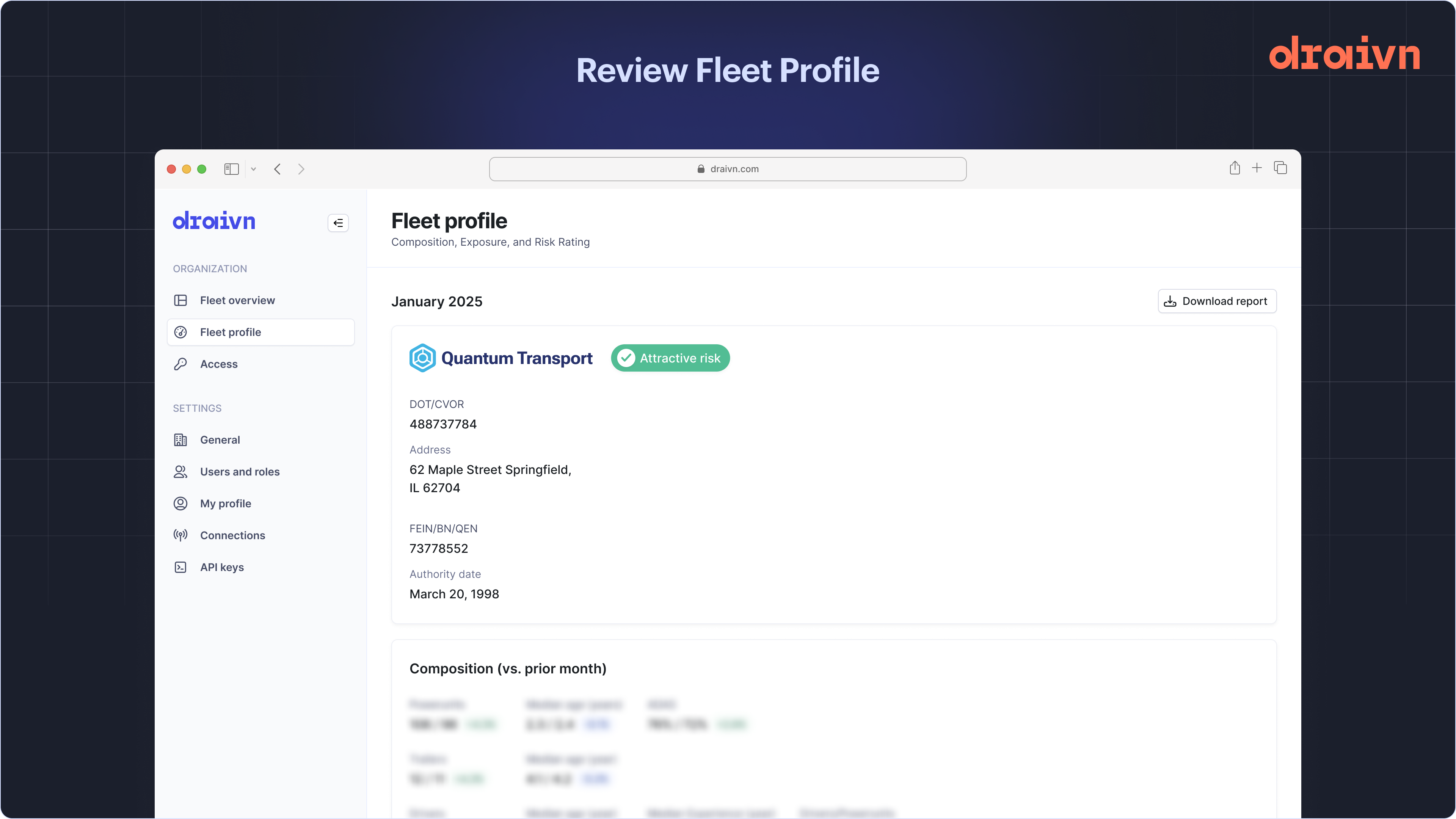The width and height of the screenshot is (1456, 819).
Task: Click the API keys terminal icon
Action: tap(180, 567)
